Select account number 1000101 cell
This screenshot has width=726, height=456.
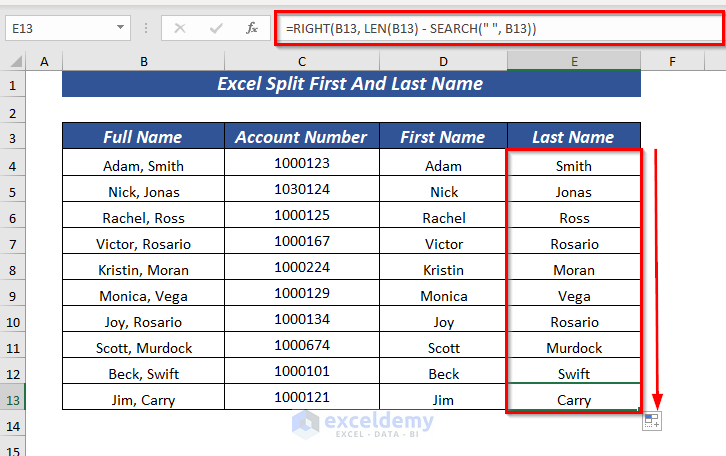click(x=302, y=370)
